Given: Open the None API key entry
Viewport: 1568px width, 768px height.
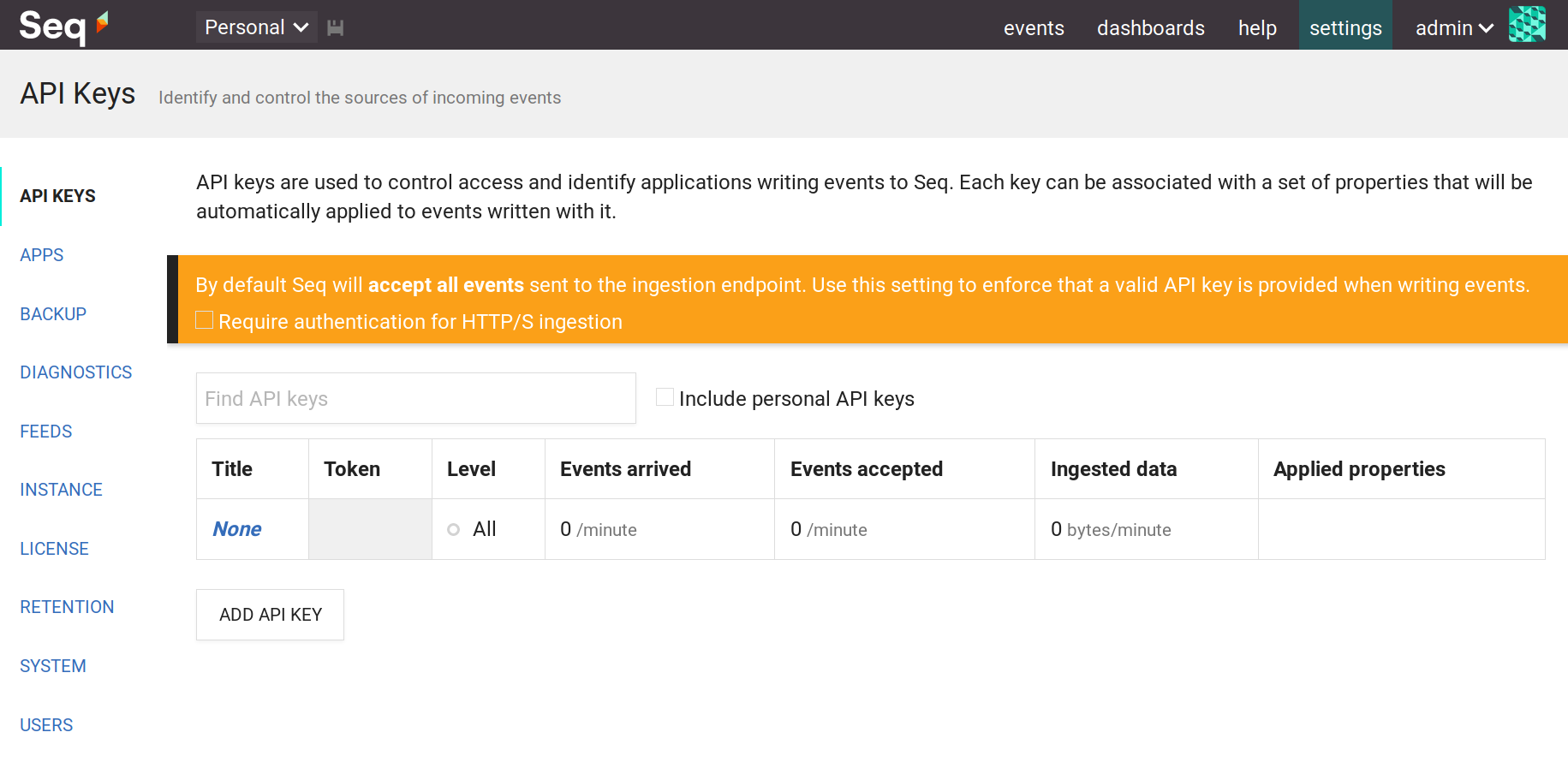Looking at the screenshot, I should click(x=237, y=529).
